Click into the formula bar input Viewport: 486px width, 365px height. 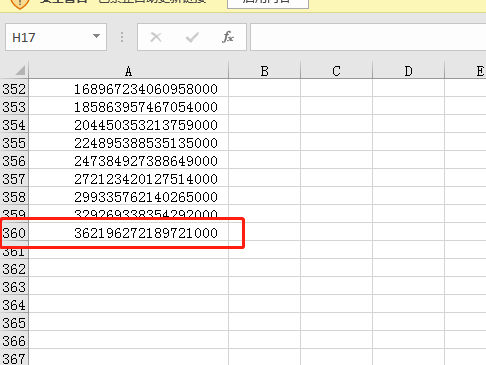[x=368, y=37]
